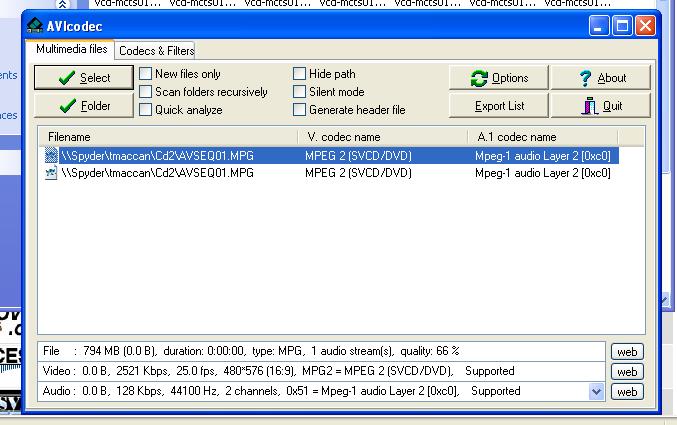Select the second unhighlighted AVSEQ01.MPG row
This screenshot has height=425, width=677.
331,173
